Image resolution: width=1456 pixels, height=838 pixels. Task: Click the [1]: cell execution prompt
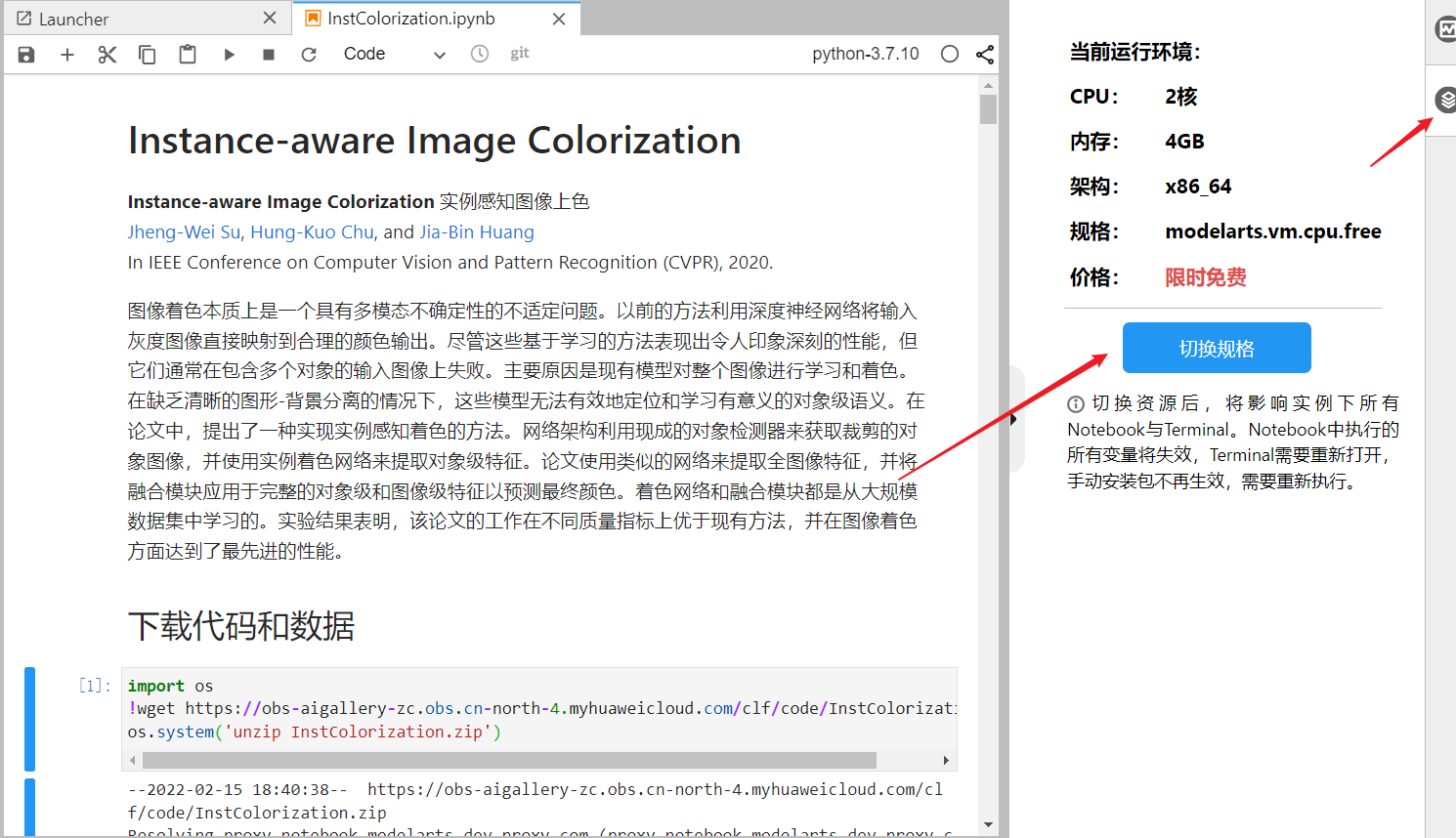point(95,686)
